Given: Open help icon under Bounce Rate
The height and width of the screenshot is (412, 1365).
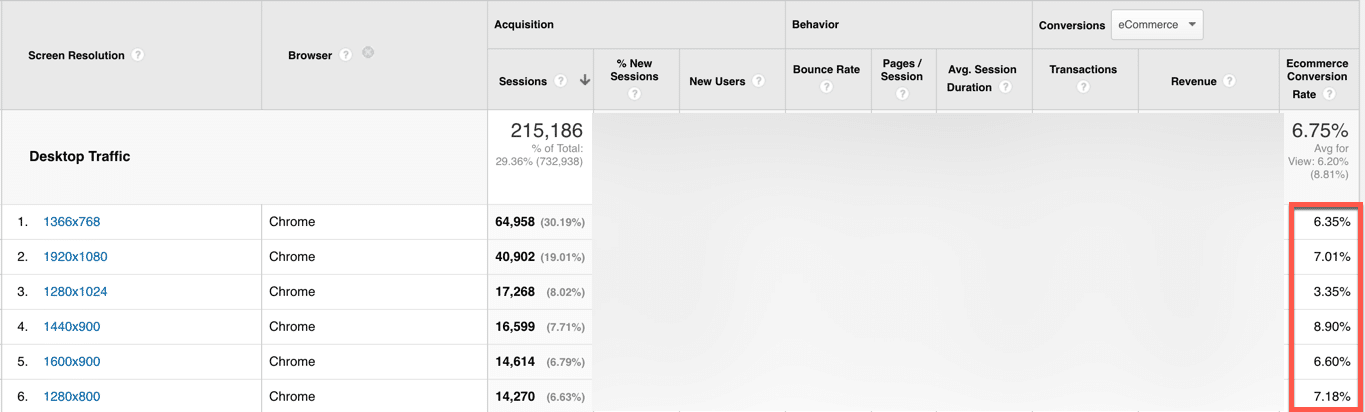Looking at the screenshot, I should click(x=826, y=87).
